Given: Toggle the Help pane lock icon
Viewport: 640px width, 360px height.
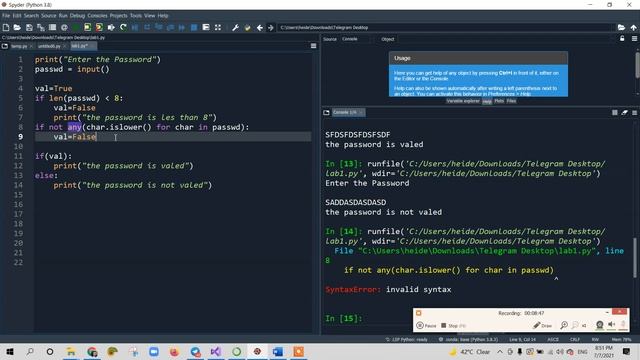Looking at the screenshot, I should click(x=622, y=38).
